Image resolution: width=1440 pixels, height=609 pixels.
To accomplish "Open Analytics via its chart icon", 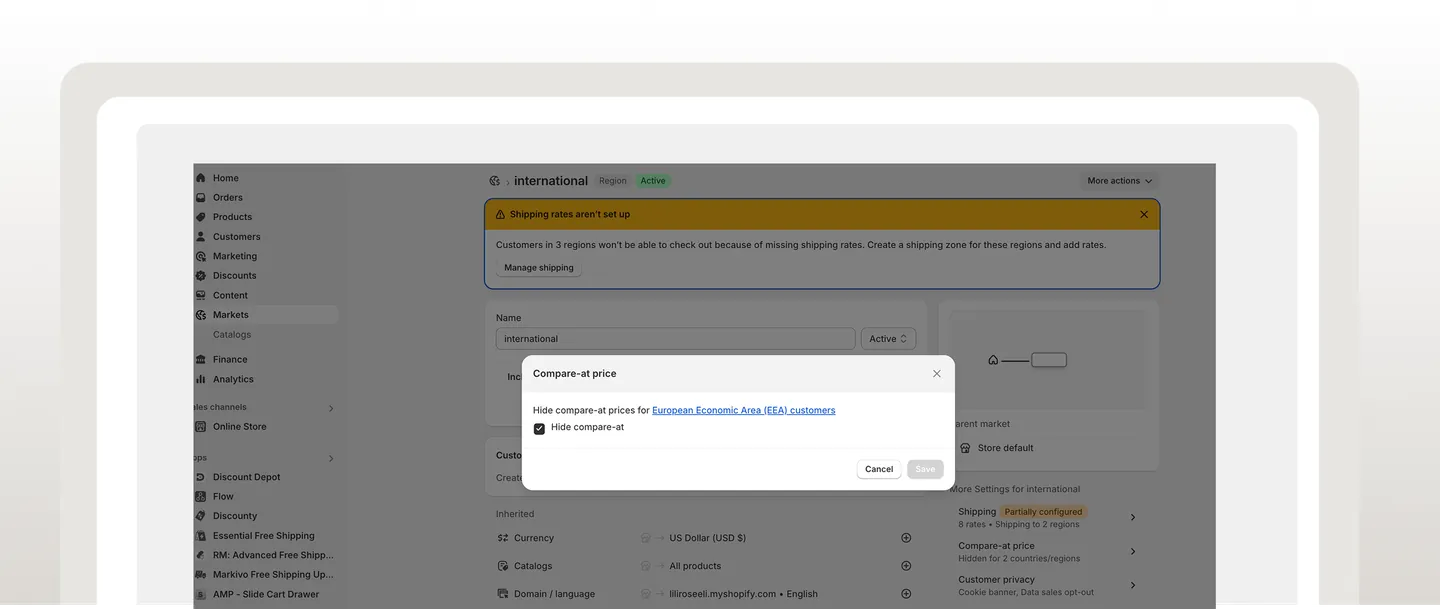I will [201, 379].
